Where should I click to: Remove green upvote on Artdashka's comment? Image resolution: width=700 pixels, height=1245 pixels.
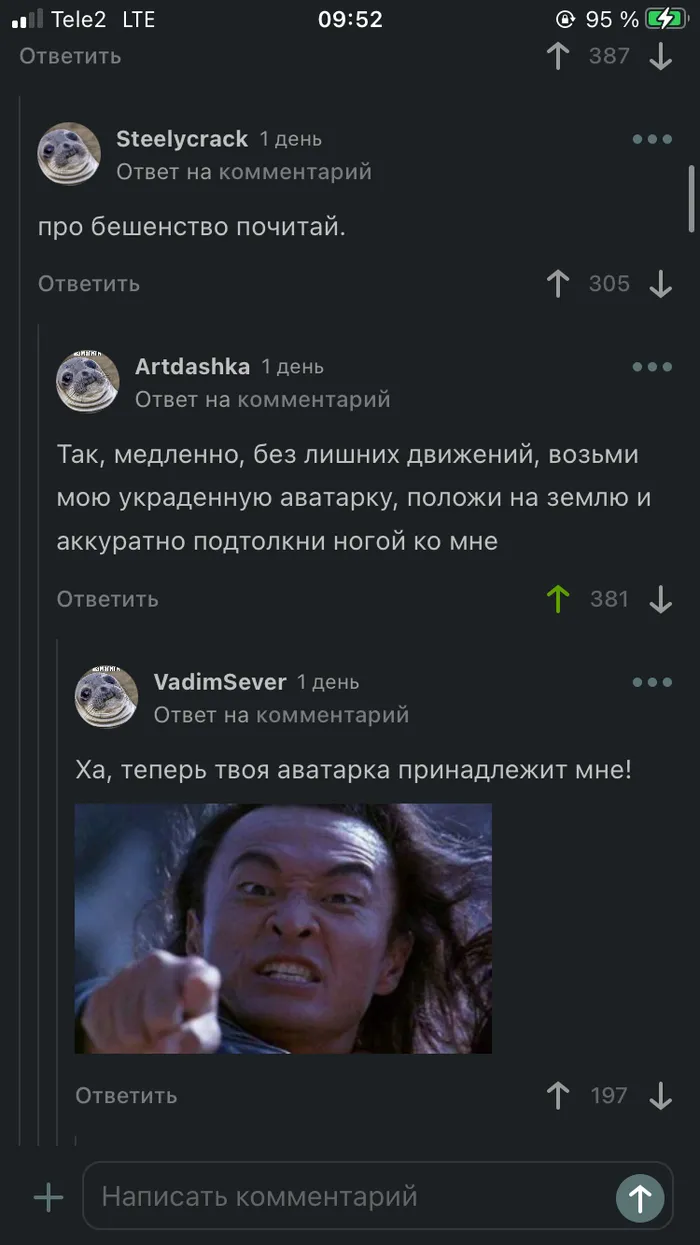click(x=558, y=599)
